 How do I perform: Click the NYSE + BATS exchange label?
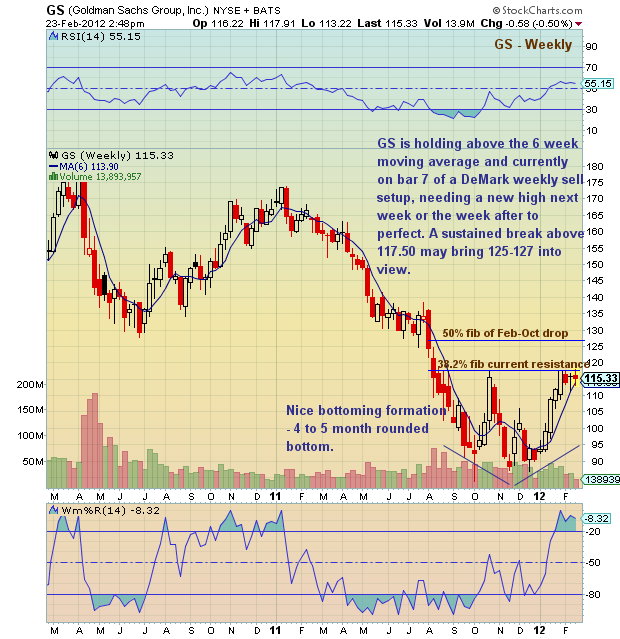point(247,11)
